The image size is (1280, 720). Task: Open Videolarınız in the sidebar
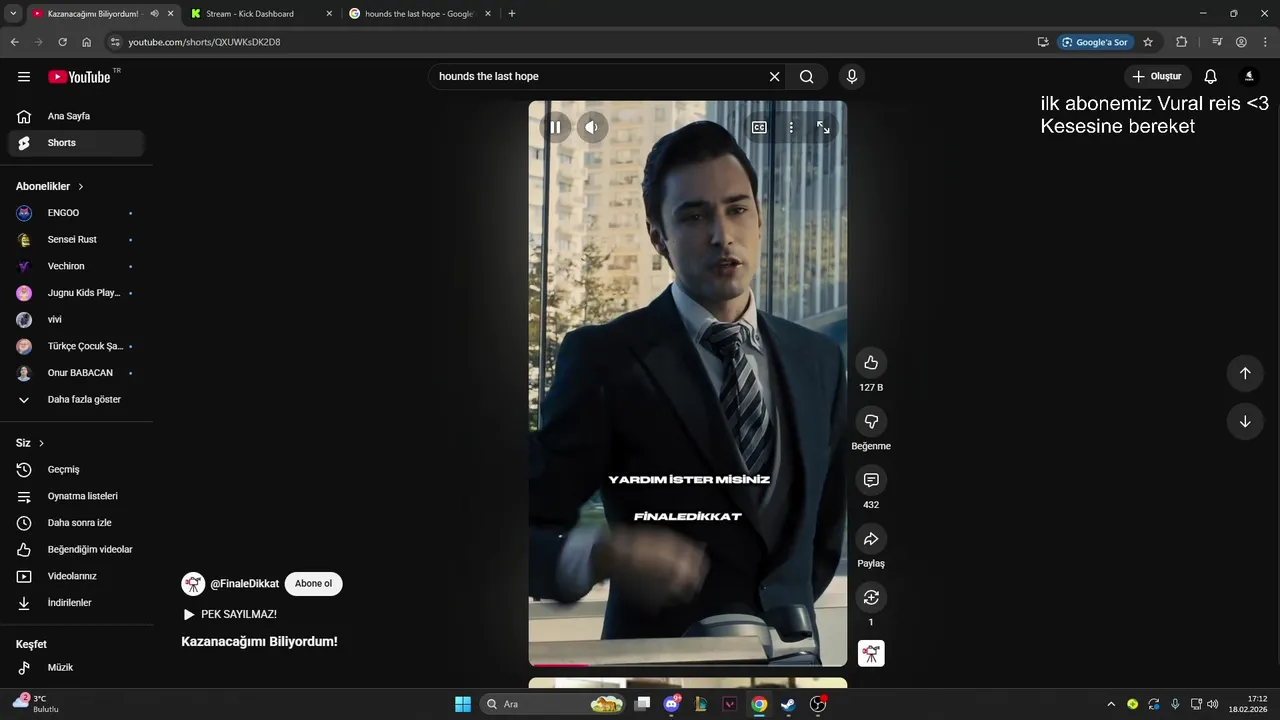(x=76, y=576)
